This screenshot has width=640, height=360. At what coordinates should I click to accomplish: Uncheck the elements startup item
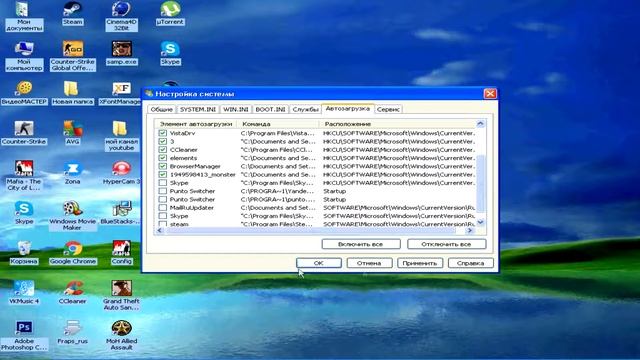click(162, 158)
